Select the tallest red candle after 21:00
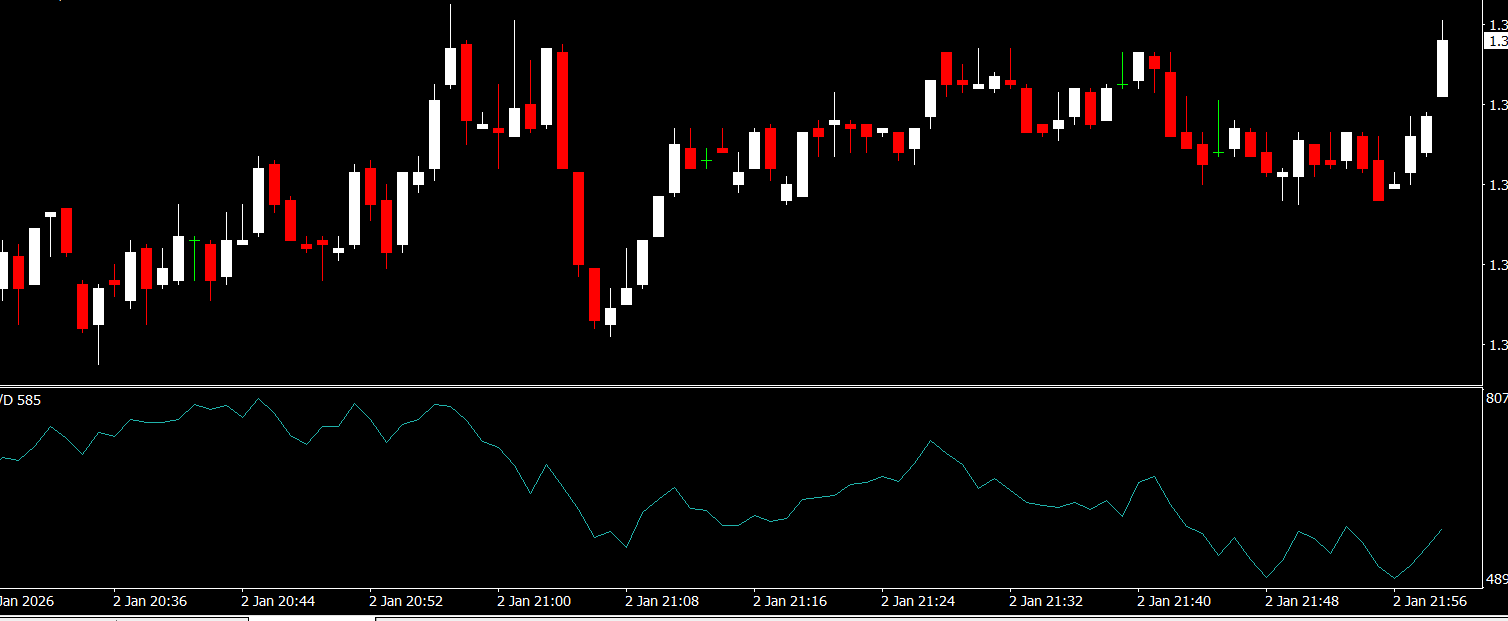This screenshot has height=621, width=1508. coord(578,218)
